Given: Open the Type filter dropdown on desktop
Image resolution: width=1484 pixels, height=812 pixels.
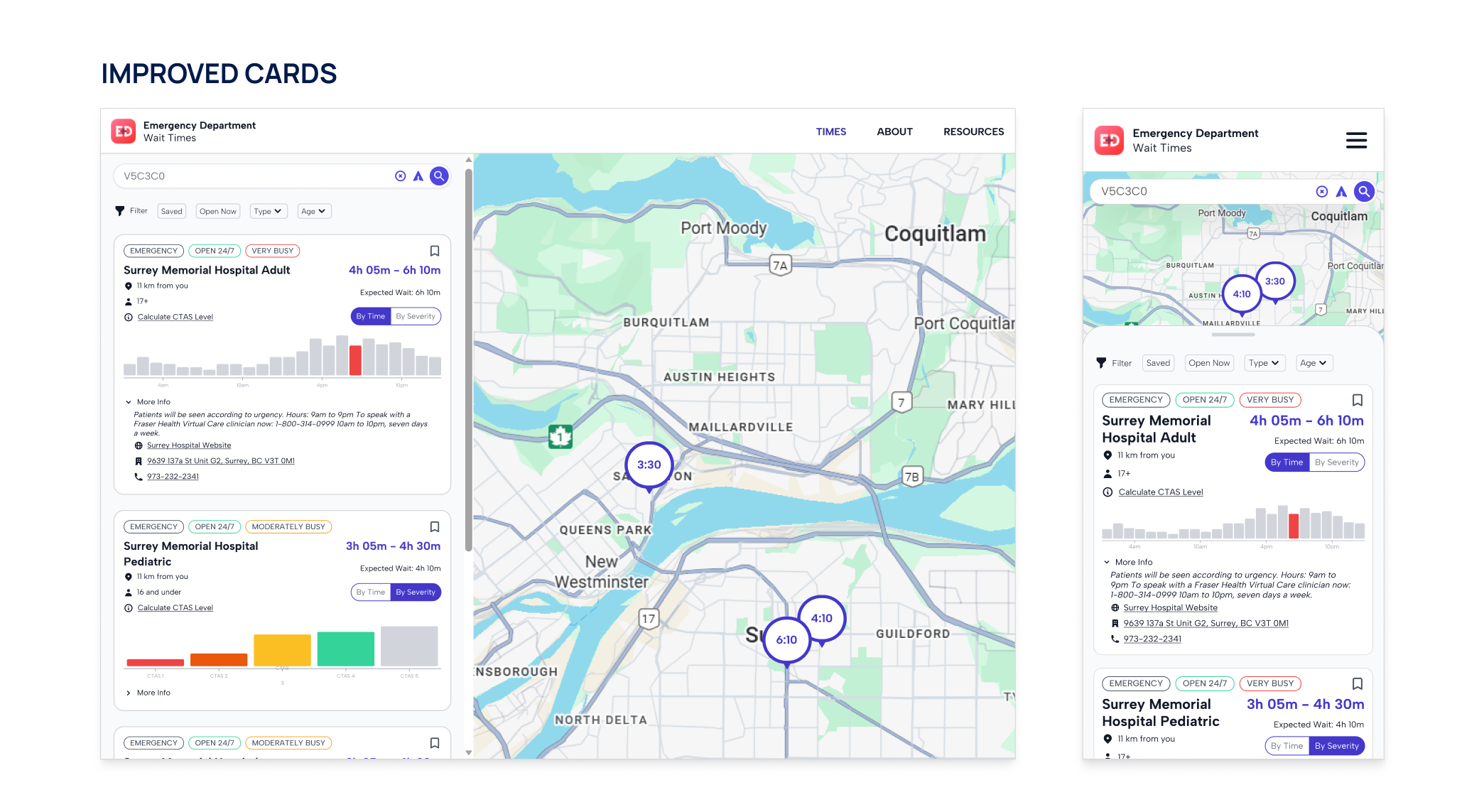Looking at the screenshot, I should tap(269, 211).
